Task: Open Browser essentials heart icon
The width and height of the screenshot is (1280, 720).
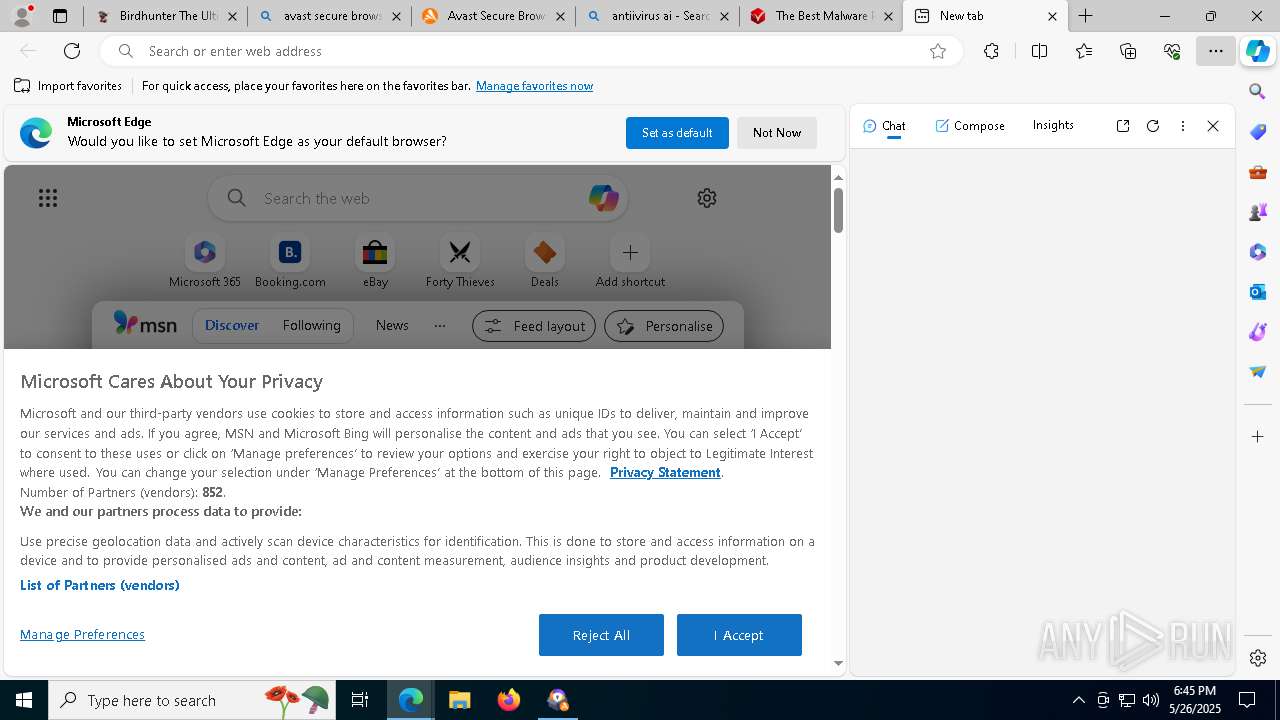Action: click(x=1172, y=51)
